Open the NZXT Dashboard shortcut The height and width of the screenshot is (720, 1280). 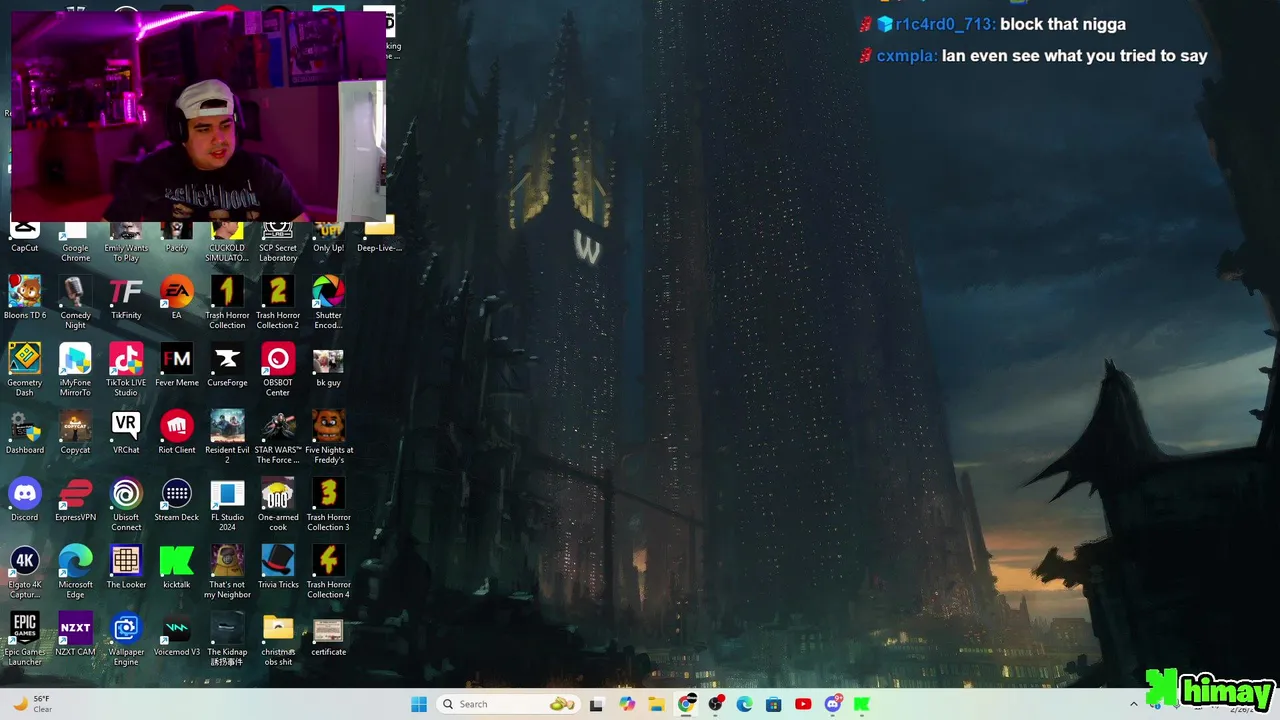tap(25, 432)
